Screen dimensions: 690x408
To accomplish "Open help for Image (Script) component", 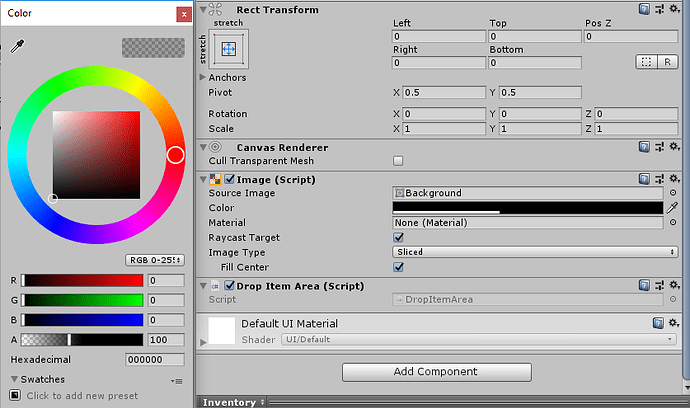I will [x=644, y=179].
